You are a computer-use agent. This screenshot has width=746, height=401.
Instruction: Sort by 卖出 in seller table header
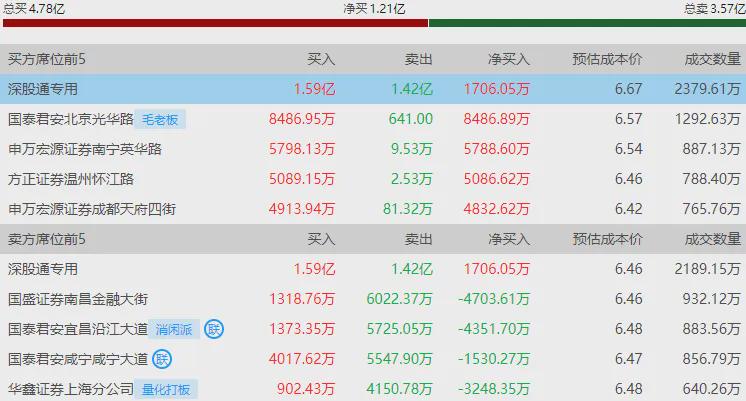(419, 239)
